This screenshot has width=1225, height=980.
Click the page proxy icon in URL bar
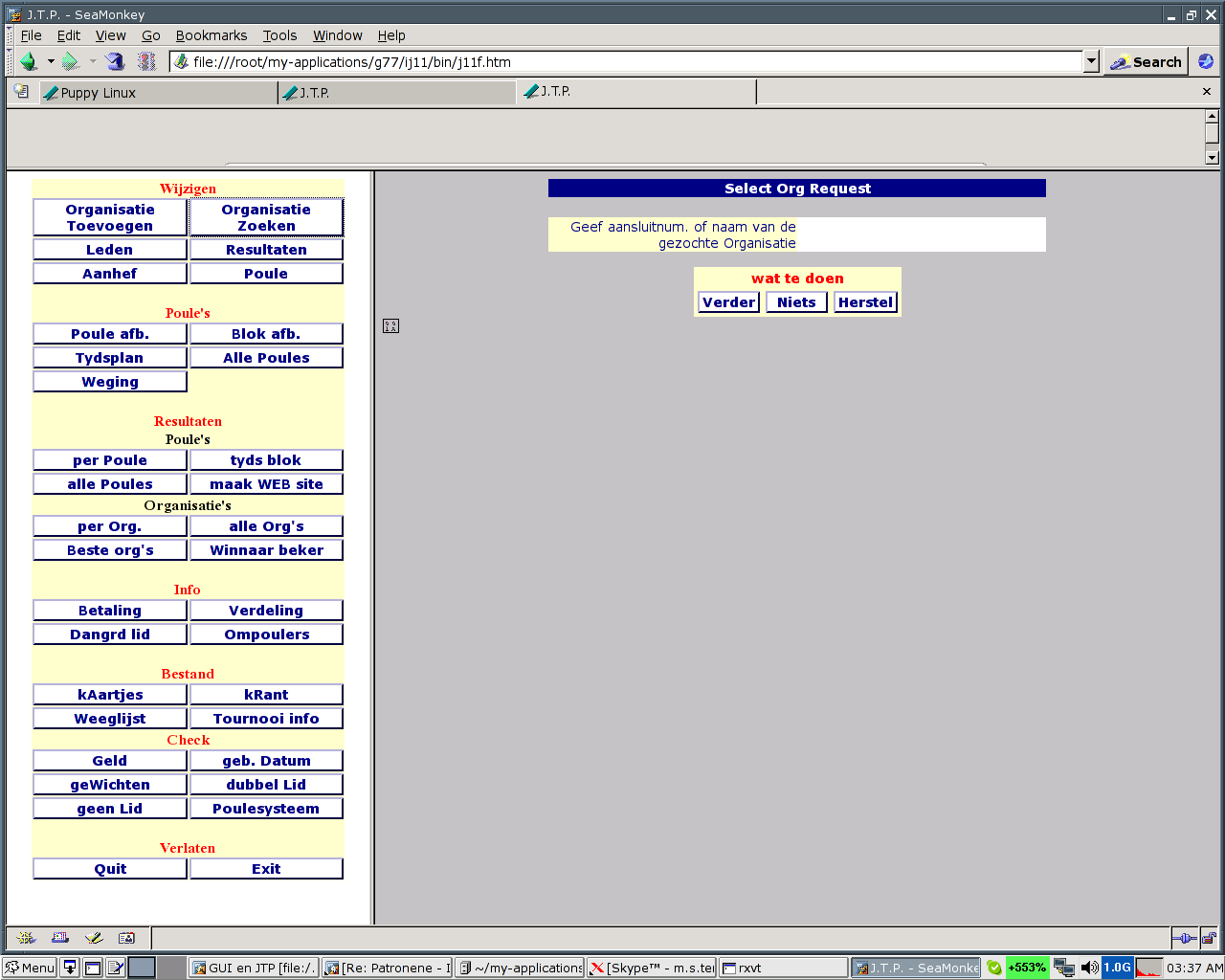tap(181, 62)
